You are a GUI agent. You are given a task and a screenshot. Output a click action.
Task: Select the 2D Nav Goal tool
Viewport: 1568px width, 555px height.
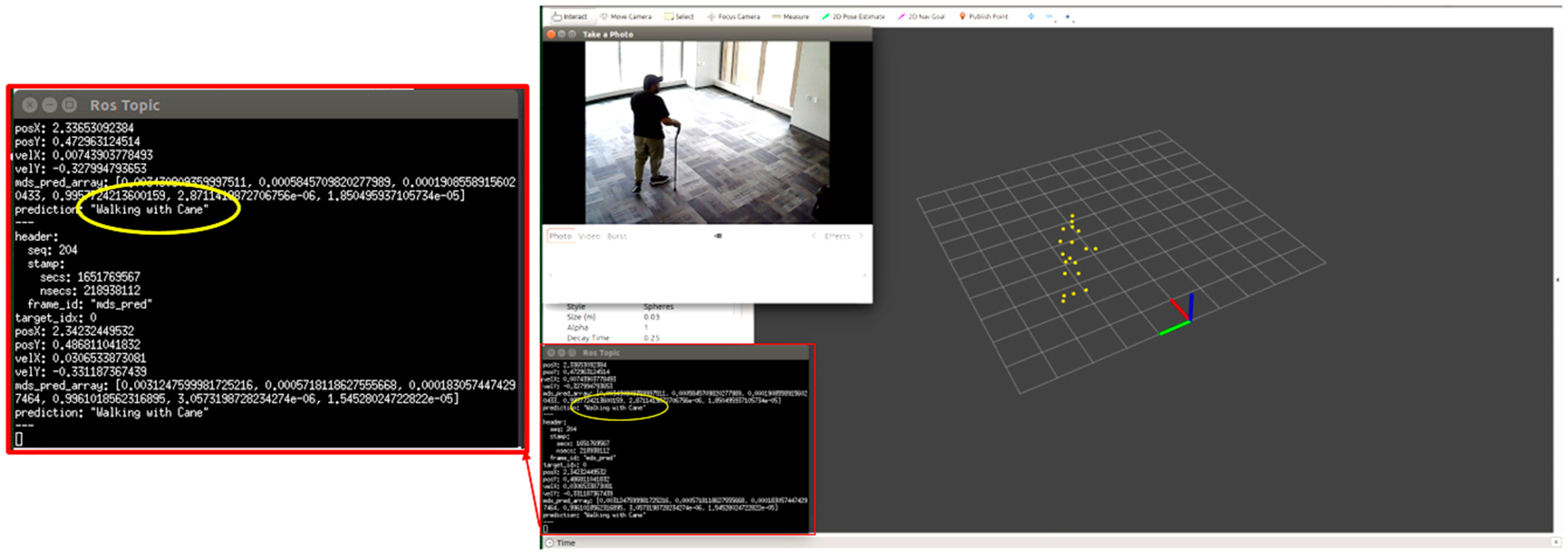(x=921, y=17)
